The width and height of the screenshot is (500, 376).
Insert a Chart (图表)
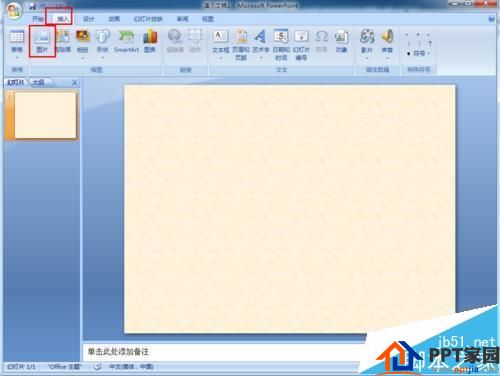click(150, 41)
